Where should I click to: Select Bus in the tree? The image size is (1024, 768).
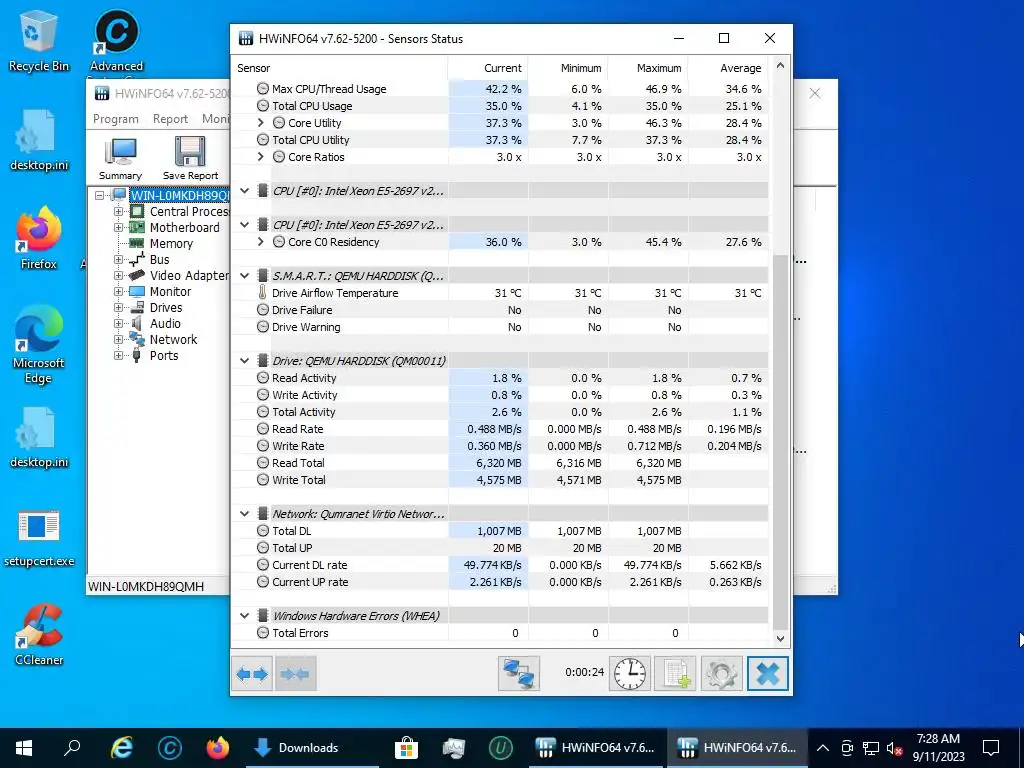(159, 259)
